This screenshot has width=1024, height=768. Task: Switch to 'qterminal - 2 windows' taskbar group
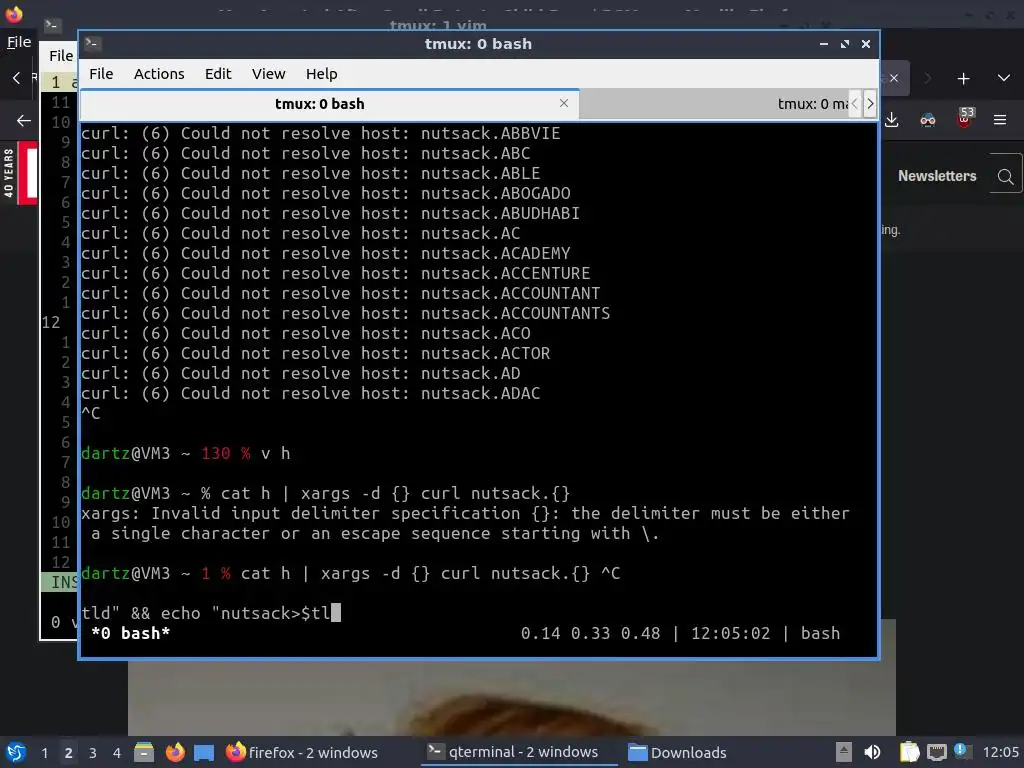click(520, 752)
